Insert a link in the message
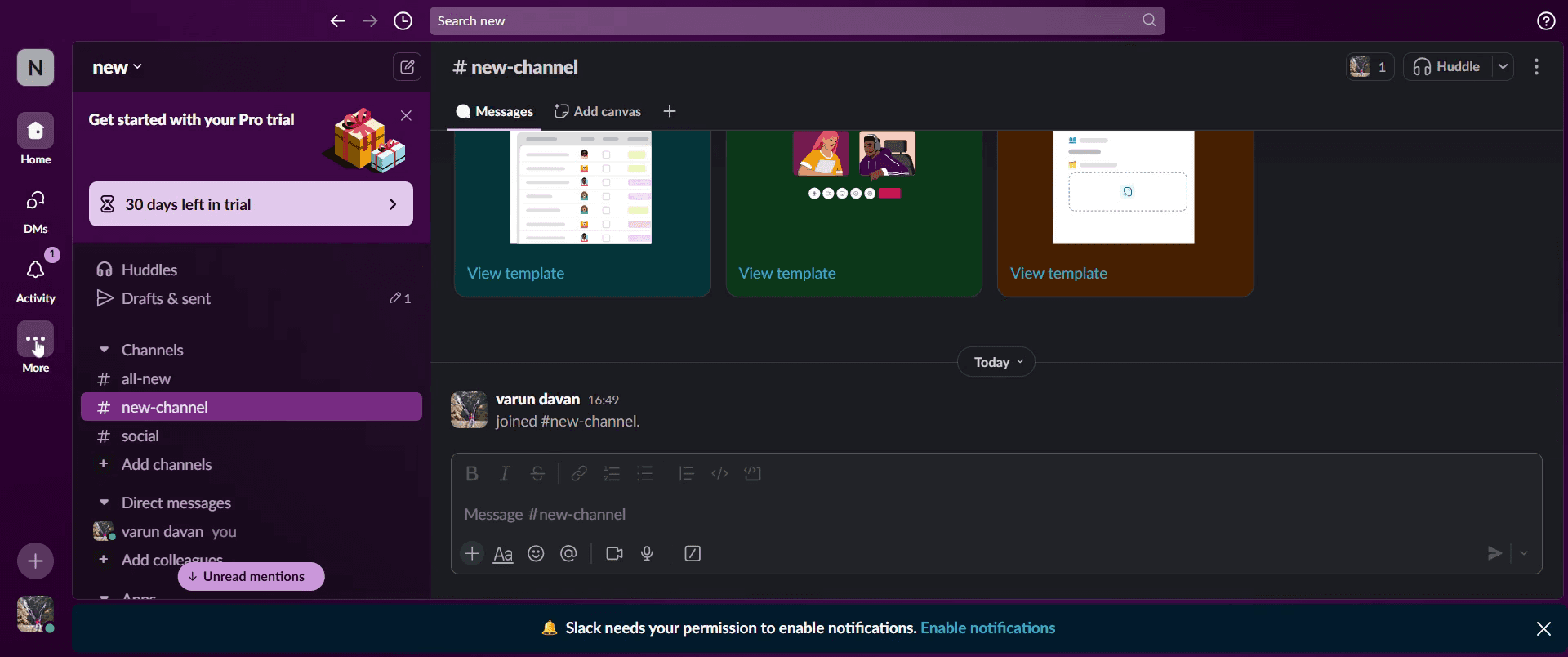Image resolution: width=1568 pixels, height=657 pixels. (x=579, y=474)
